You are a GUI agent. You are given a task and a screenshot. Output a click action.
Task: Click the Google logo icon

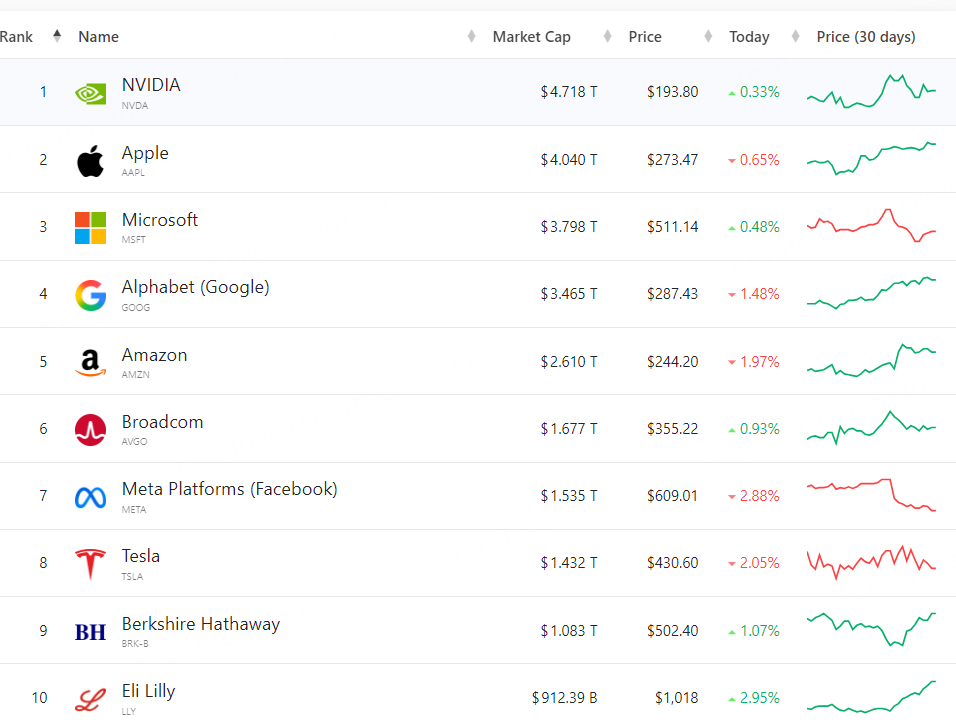click(x=90, y=295)
